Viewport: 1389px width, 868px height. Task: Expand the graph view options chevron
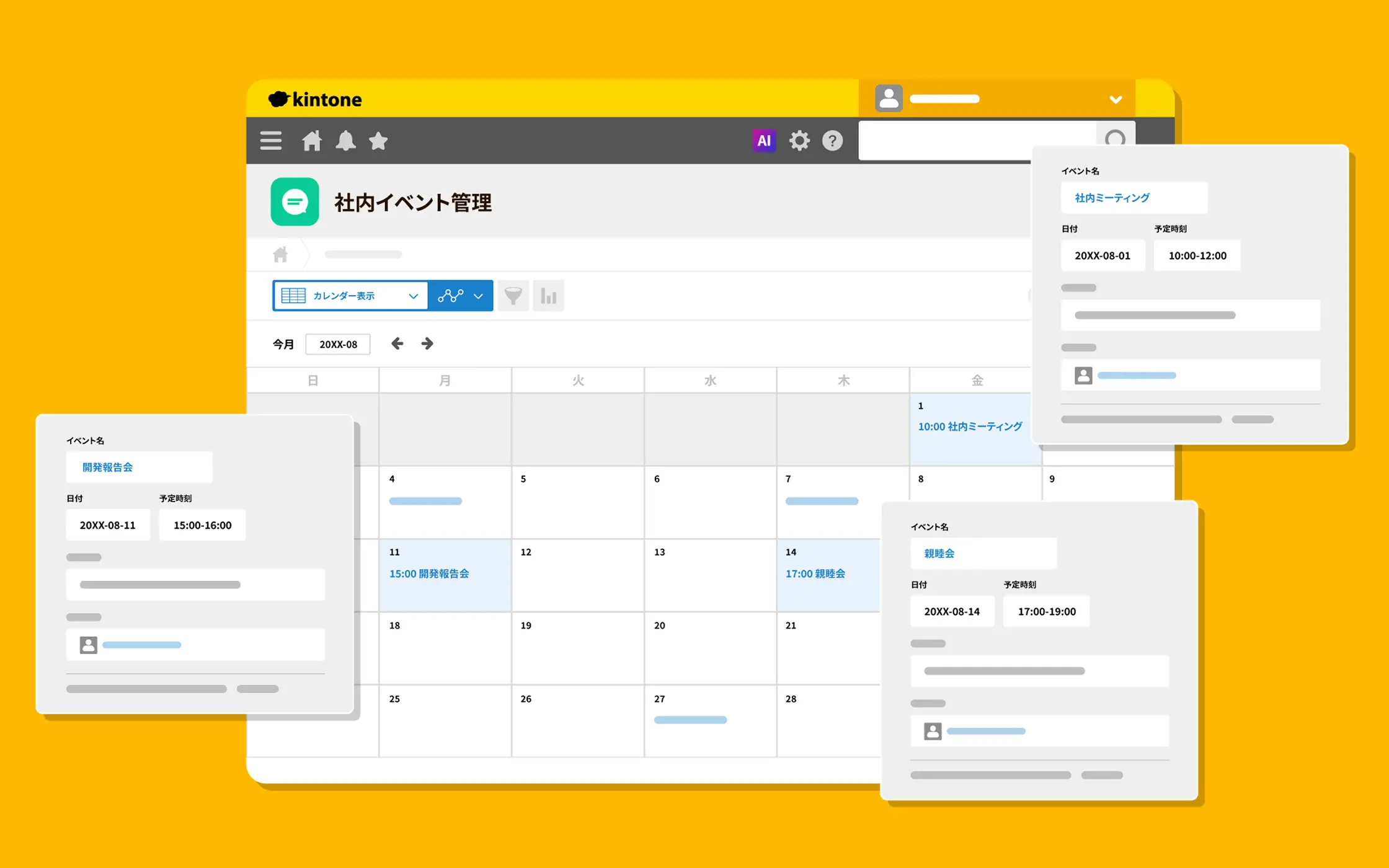point(478,296)
